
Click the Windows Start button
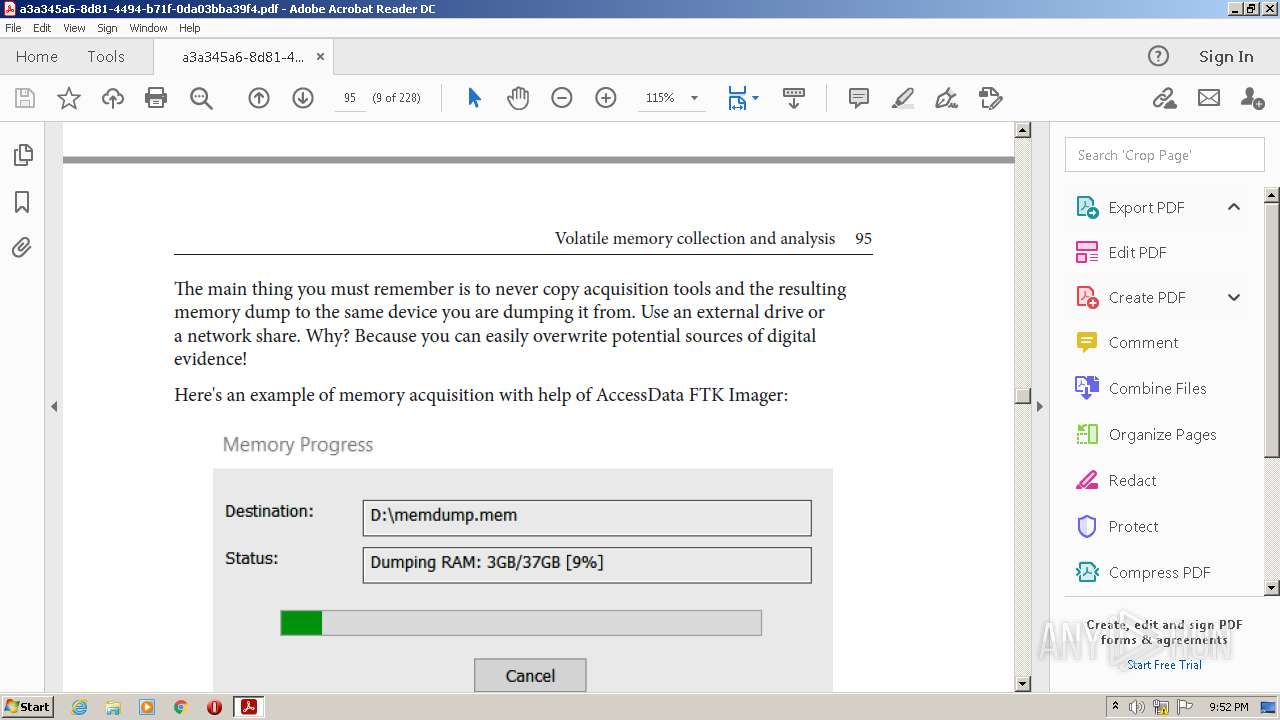point(27,706)
